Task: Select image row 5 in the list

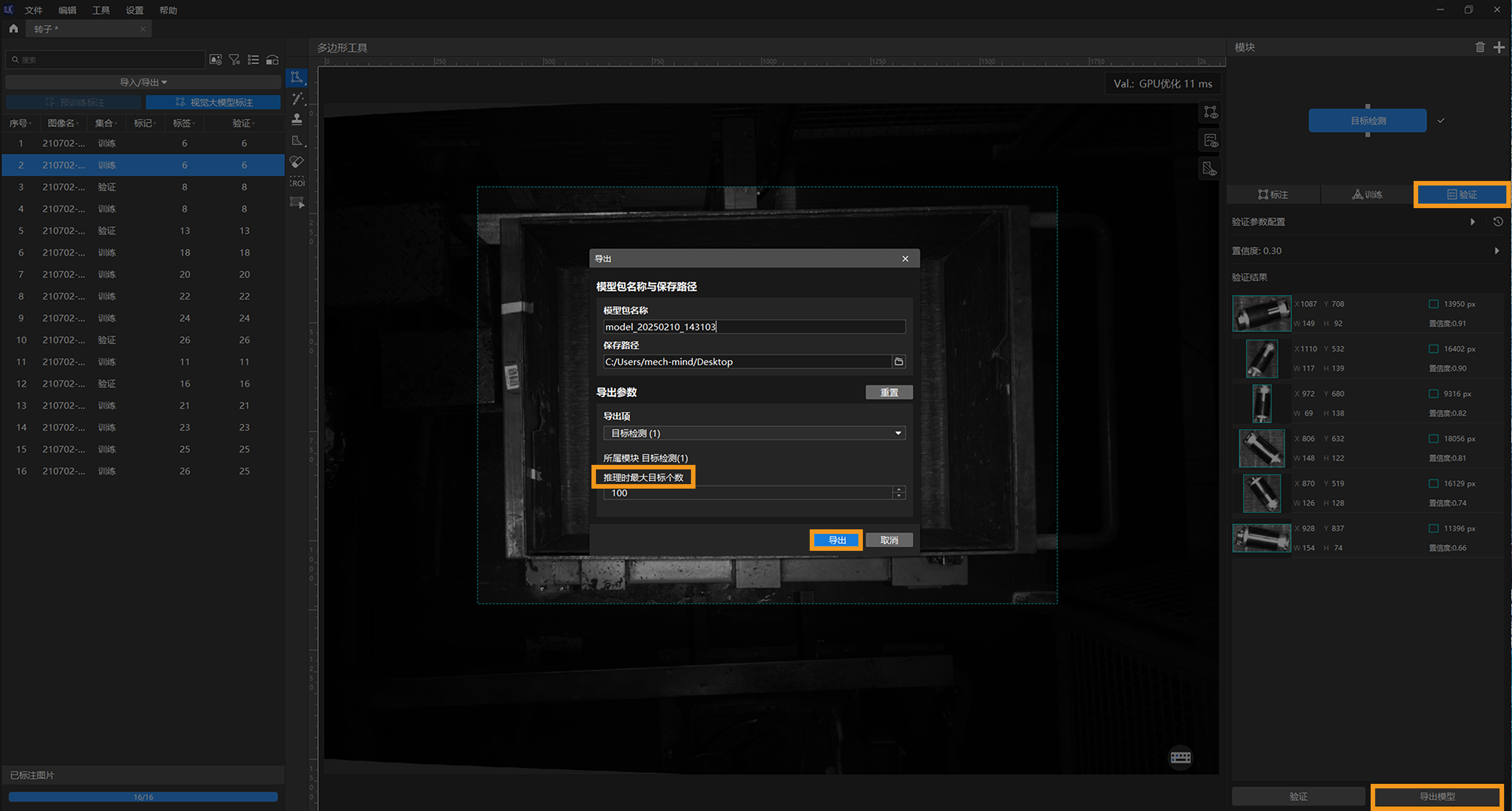Action: [x=143, y=231]
